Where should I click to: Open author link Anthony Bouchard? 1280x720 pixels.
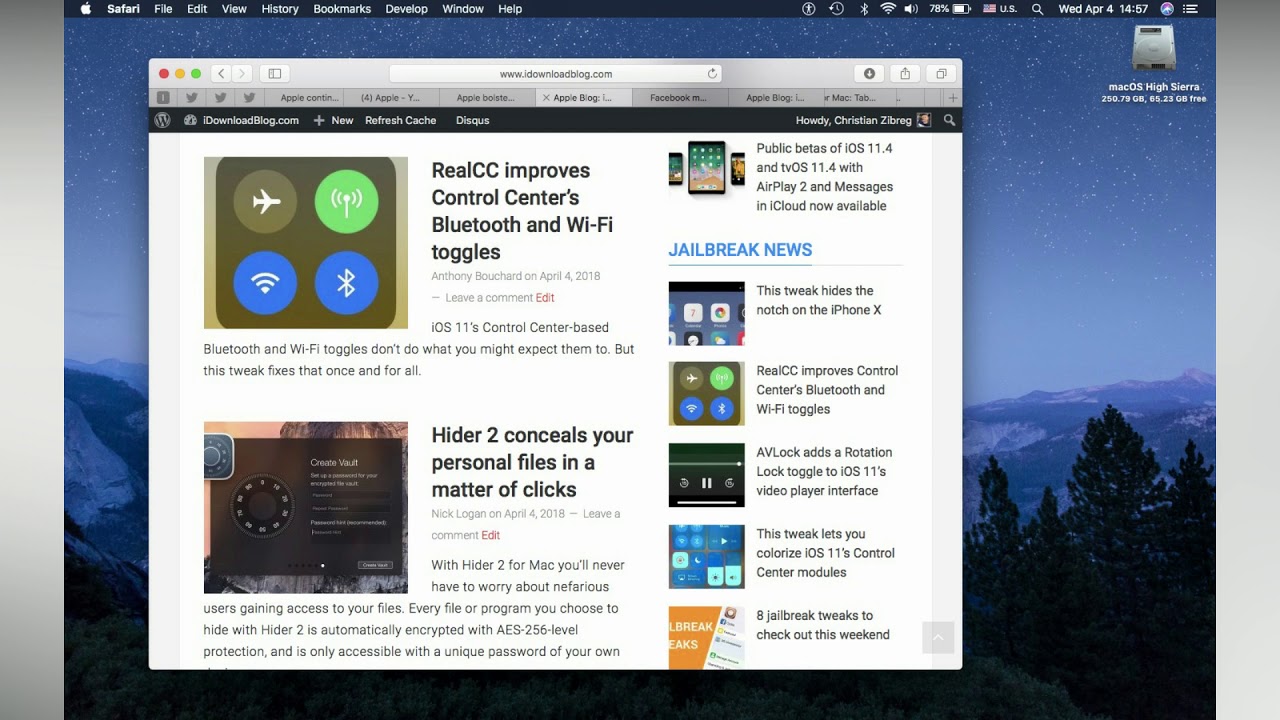point(476,276)
